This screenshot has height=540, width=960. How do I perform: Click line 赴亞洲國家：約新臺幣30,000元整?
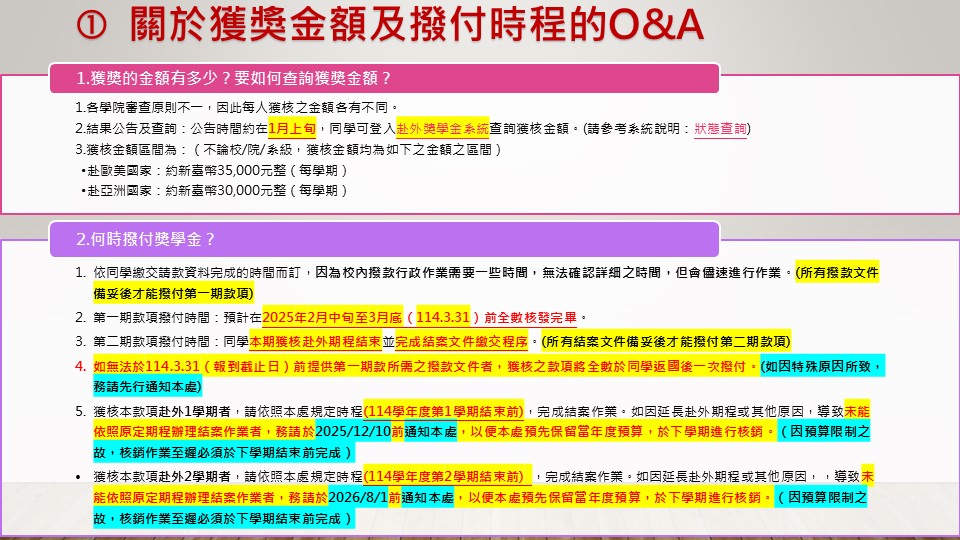point(214,190)
